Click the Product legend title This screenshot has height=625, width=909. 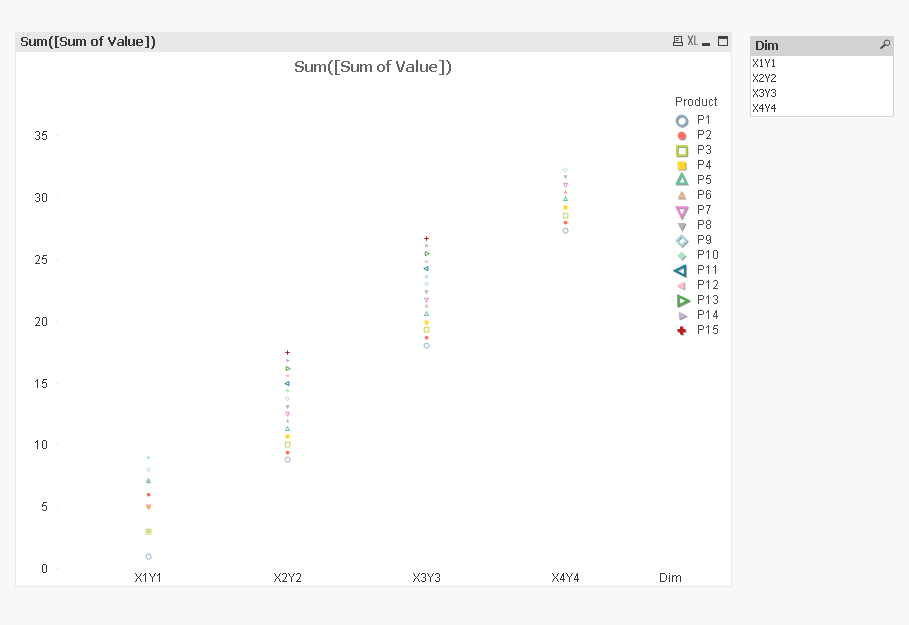pyautogui.click(x=696, y=101)
